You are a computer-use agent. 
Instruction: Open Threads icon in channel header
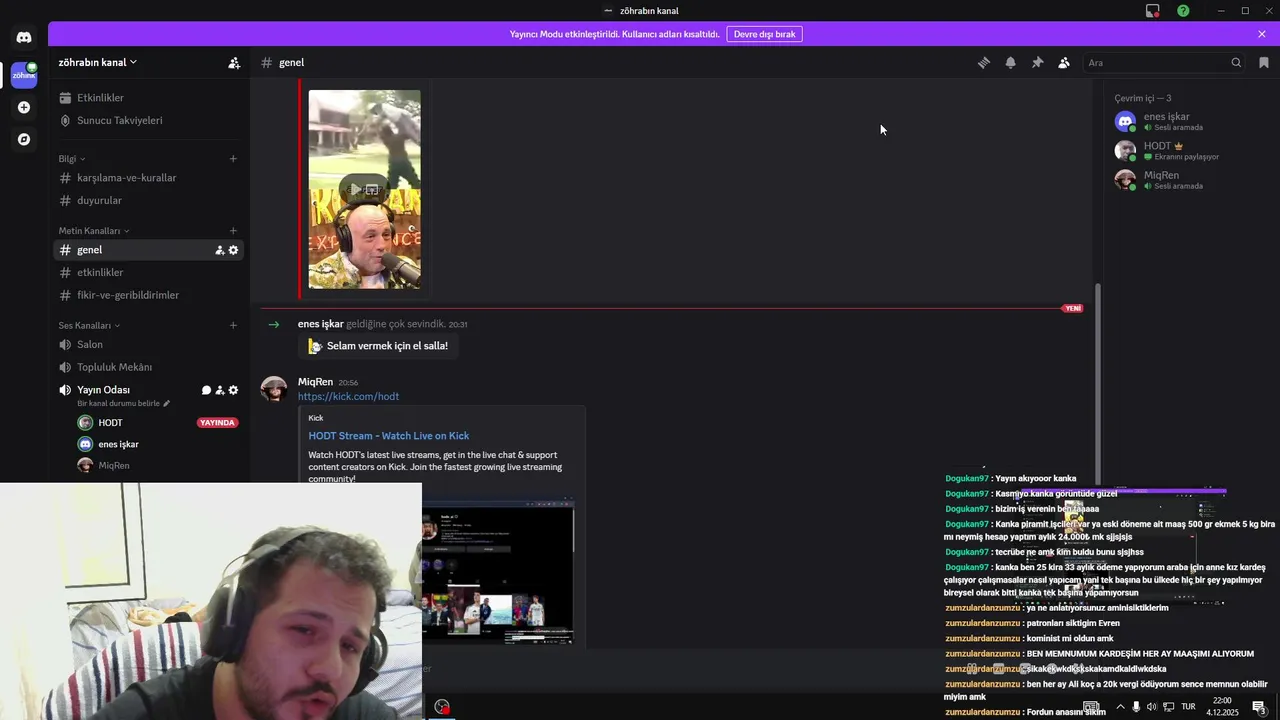pos(984,62)
